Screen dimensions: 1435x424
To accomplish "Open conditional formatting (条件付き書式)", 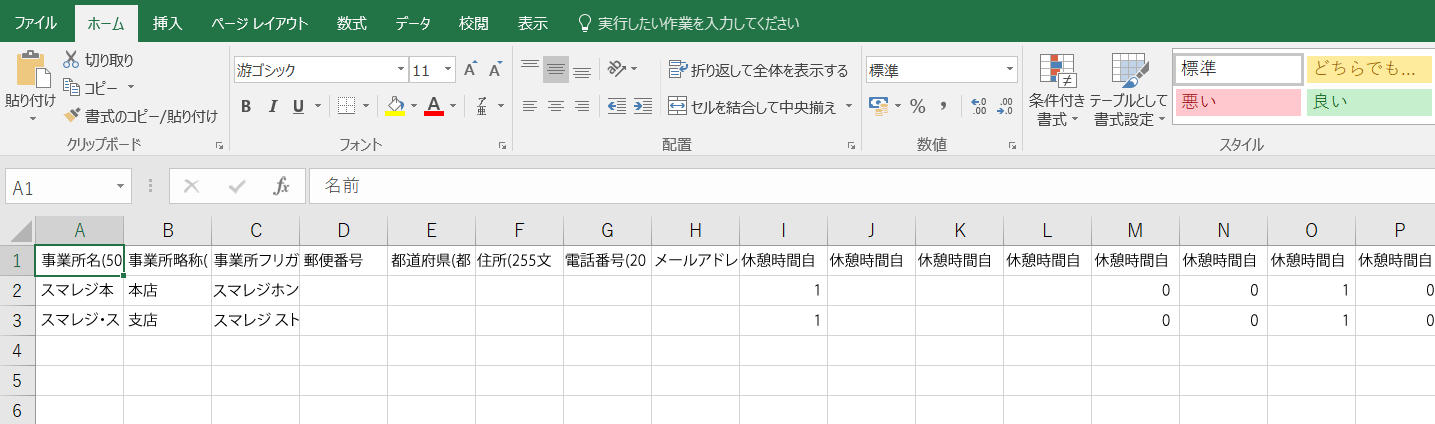I will point(1057,90).
